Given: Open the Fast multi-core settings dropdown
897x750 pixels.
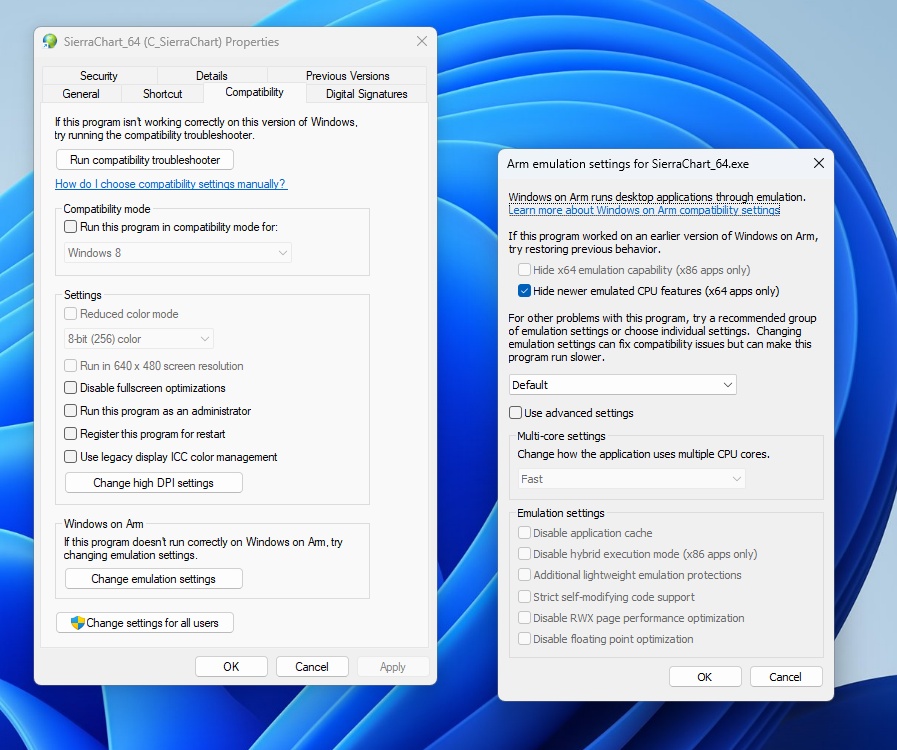Looking at the screenshot, I should click(632, 479).
